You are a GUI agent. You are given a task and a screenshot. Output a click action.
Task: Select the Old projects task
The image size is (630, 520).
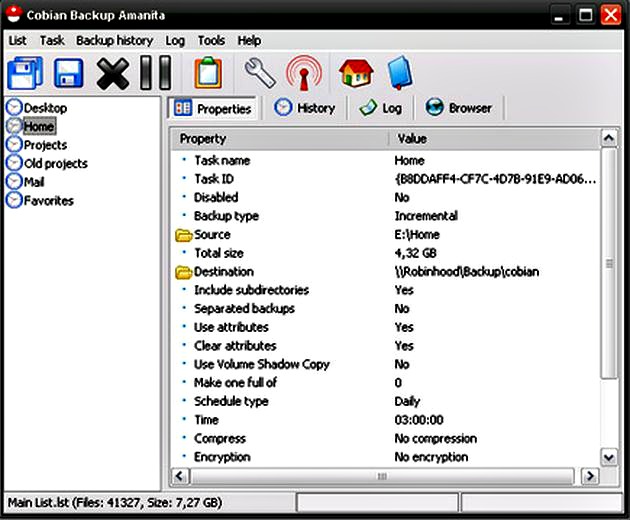click(55, 164)
